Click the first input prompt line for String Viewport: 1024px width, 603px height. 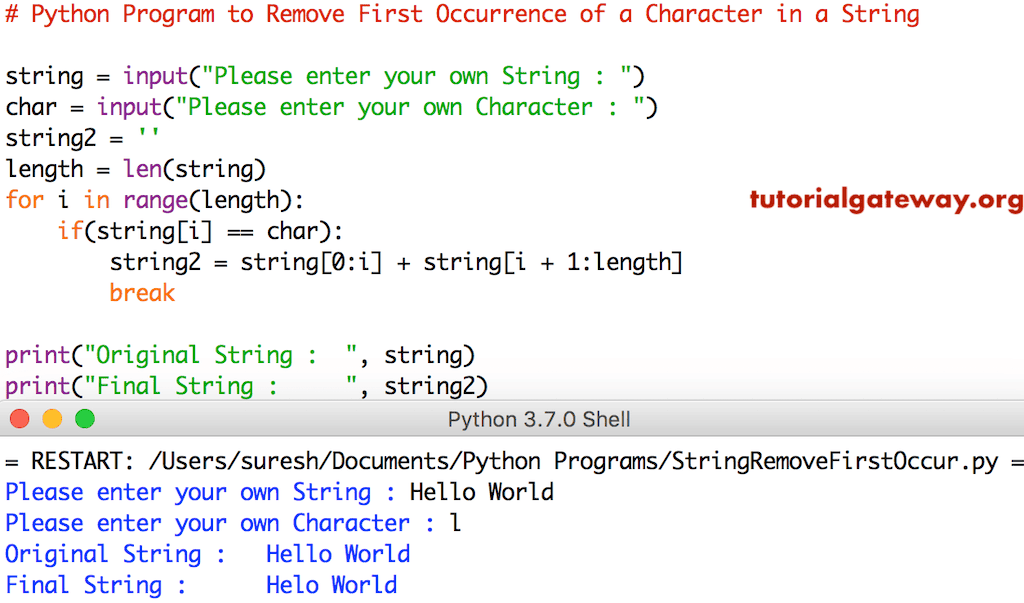(324, 75)
